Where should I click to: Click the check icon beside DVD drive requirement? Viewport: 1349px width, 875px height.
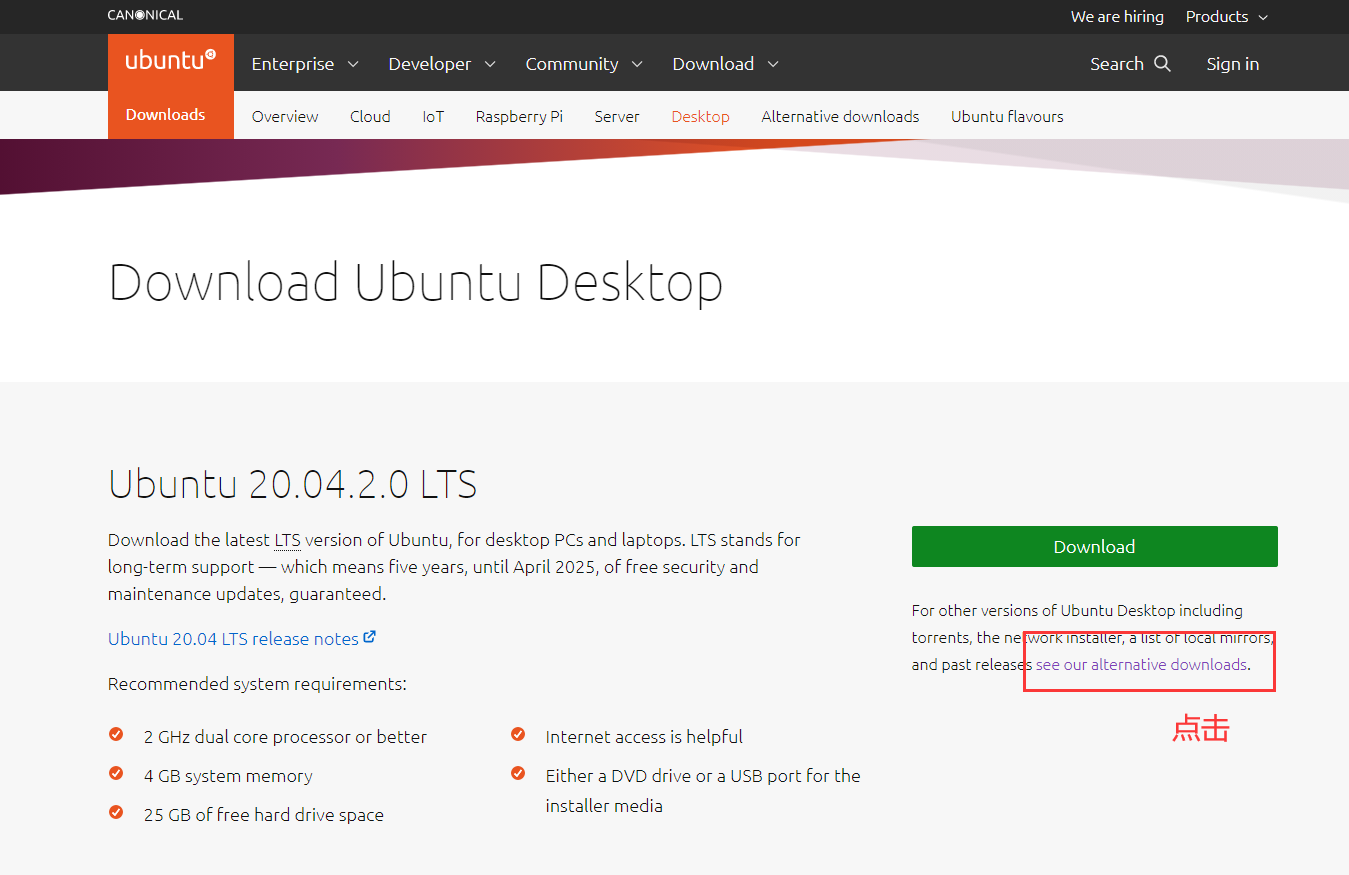(518, 774)
